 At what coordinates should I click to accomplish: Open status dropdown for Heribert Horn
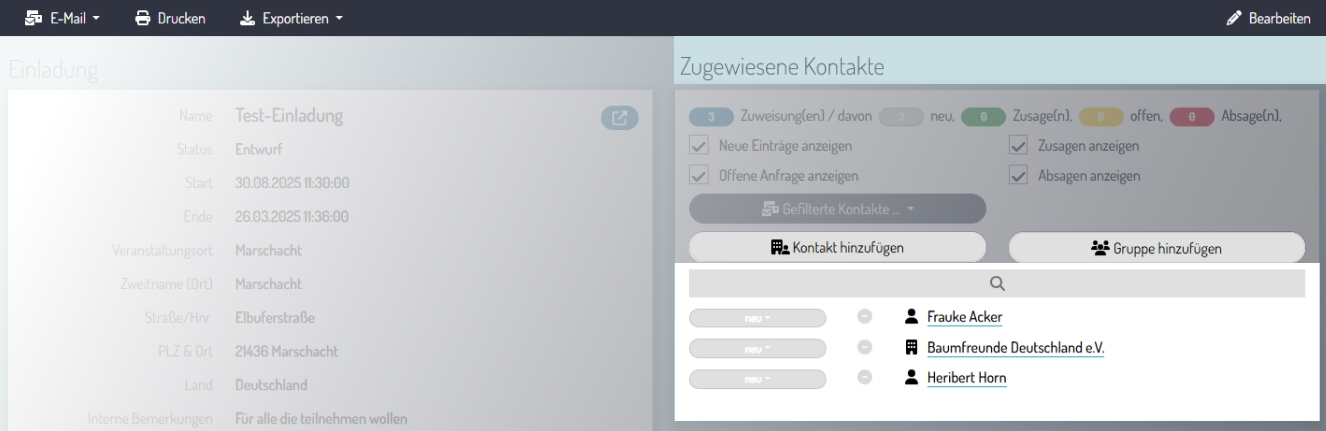pos(758,379)
